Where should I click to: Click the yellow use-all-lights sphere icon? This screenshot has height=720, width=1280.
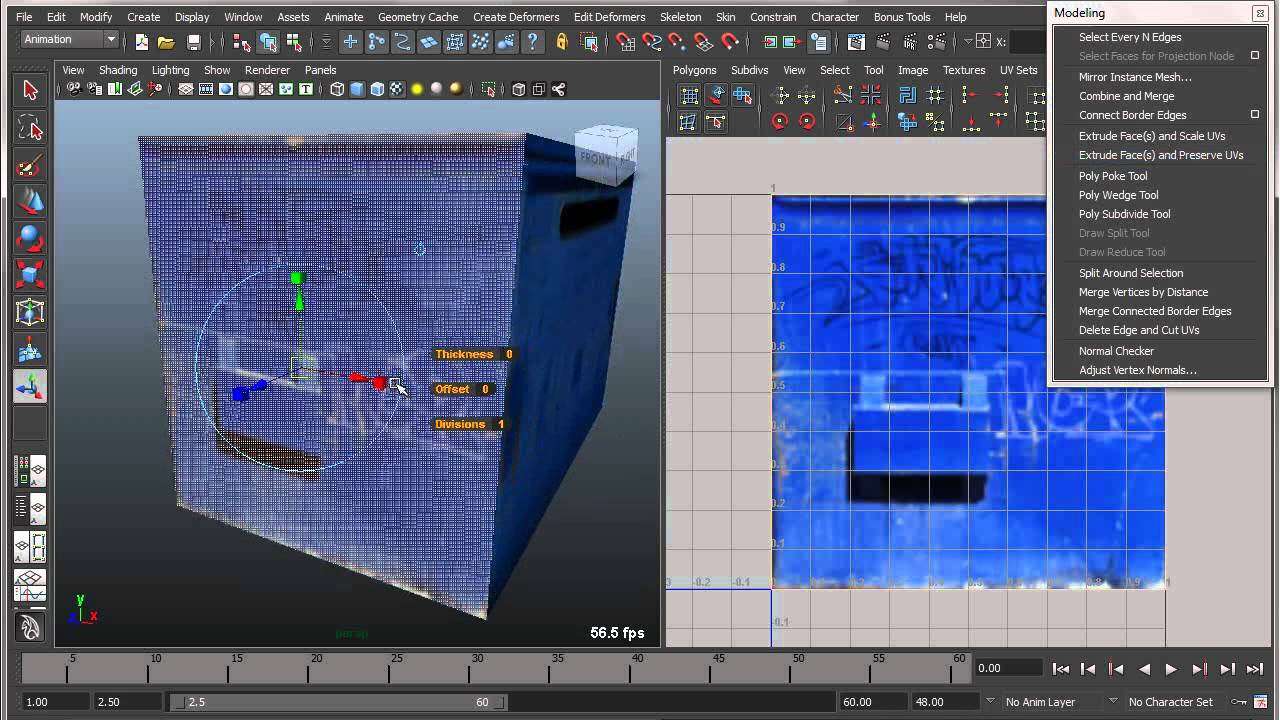[417, 89]
